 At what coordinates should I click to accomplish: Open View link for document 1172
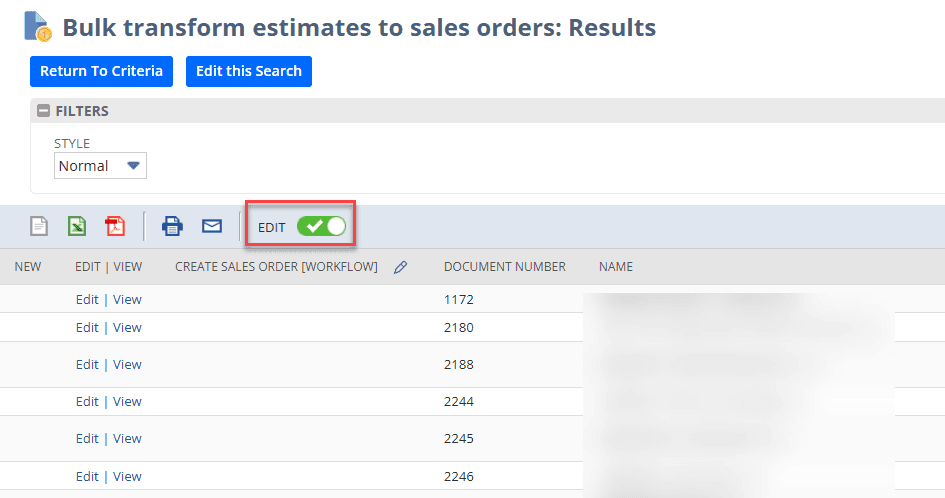point(127,300)
